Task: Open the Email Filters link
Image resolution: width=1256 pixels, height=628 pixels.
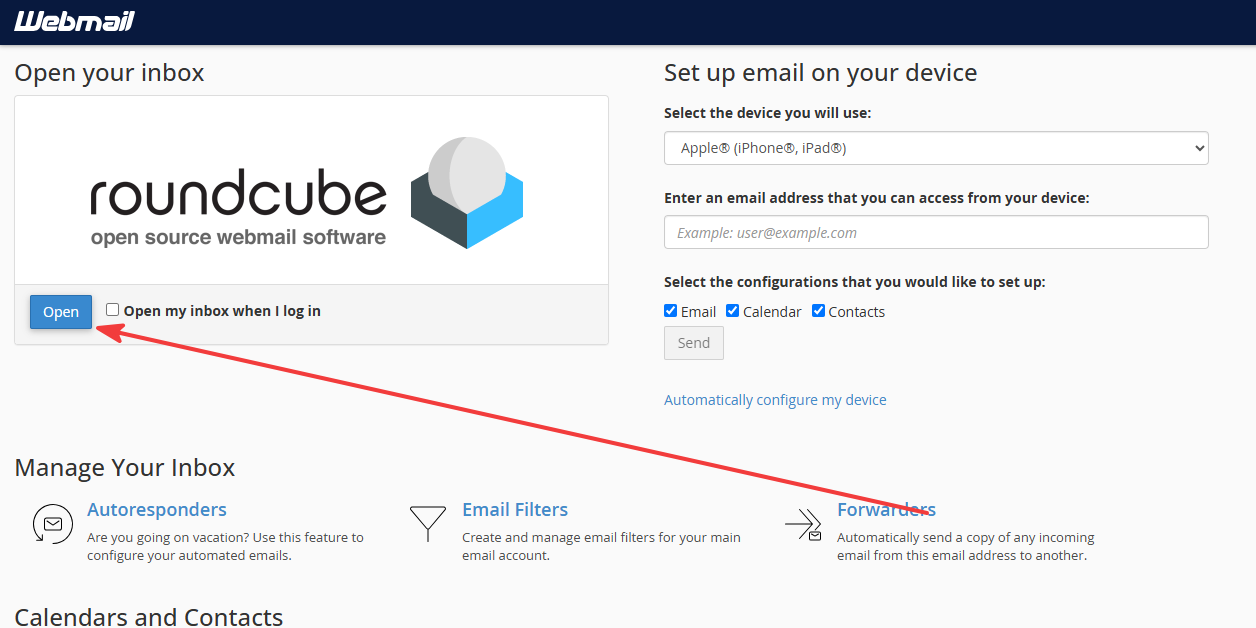Action: coord(515,510)
